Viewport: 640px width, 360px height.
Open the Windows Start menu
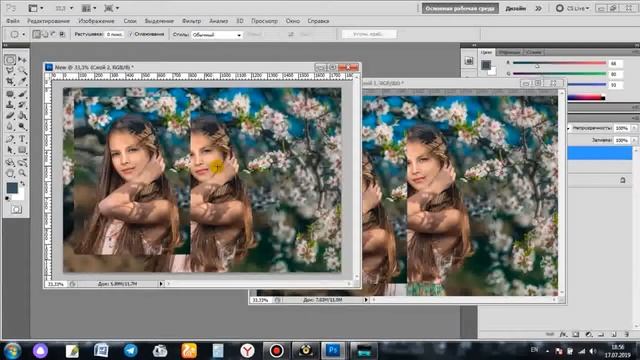[12, 351]
